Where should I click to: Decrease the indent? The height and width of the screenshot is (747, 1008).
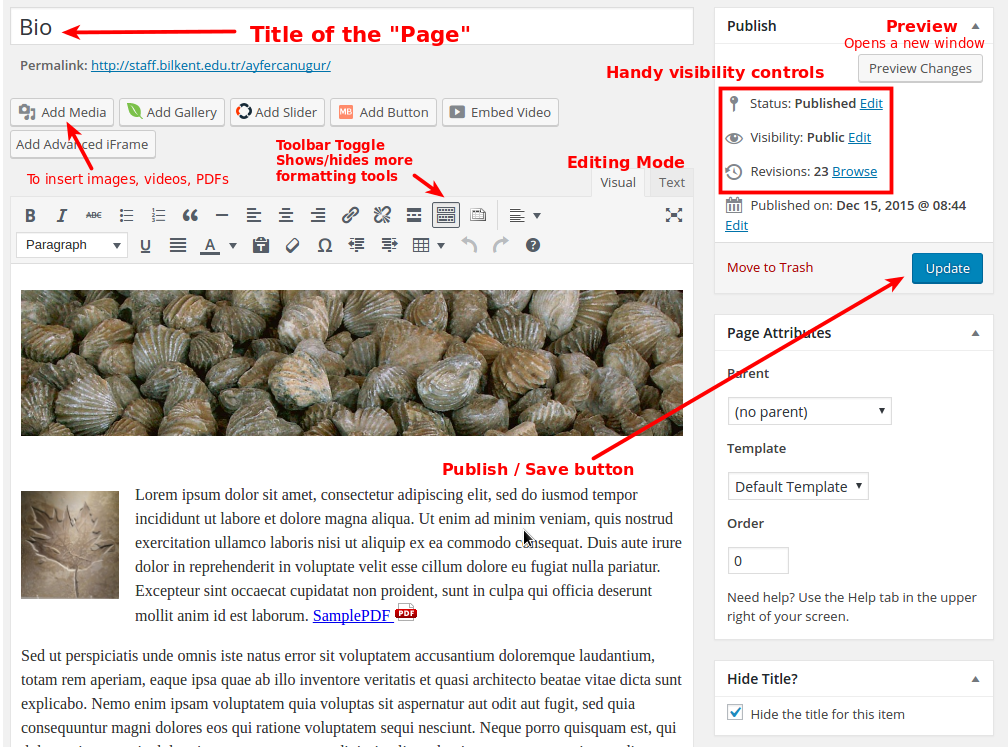click(357, 245)
